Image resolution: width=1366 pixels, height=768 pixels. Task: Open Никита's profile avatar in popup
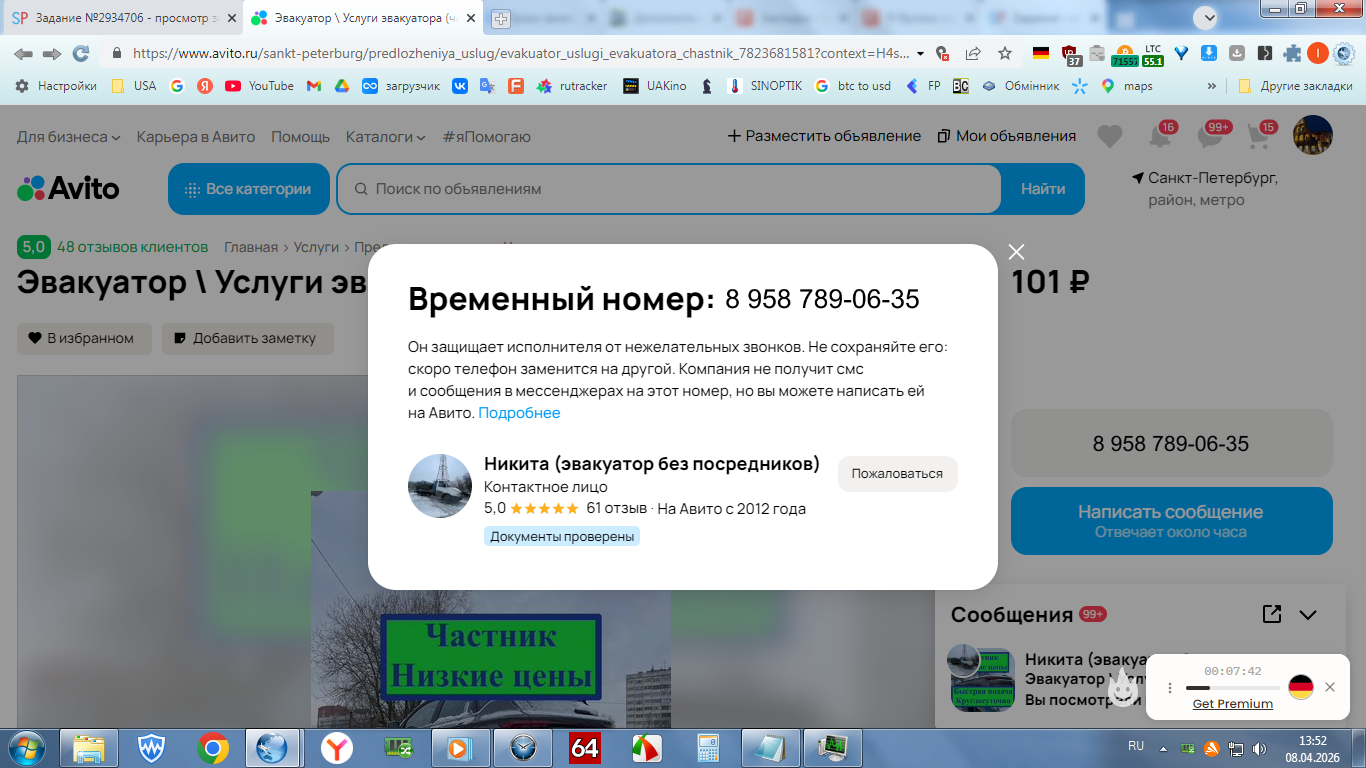click(440, 486)
